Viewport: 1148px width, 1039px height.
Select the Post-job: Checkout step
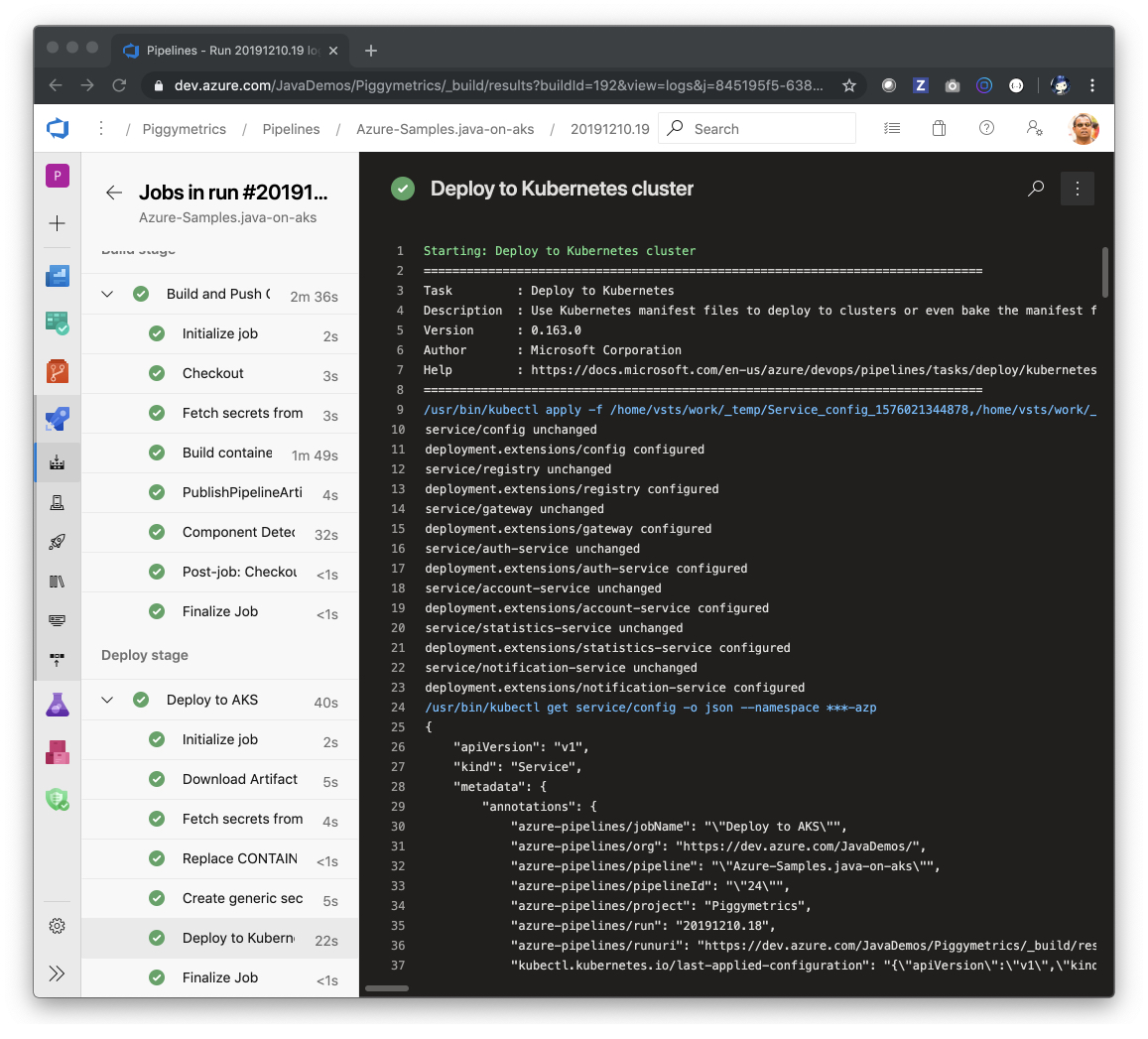219,573
